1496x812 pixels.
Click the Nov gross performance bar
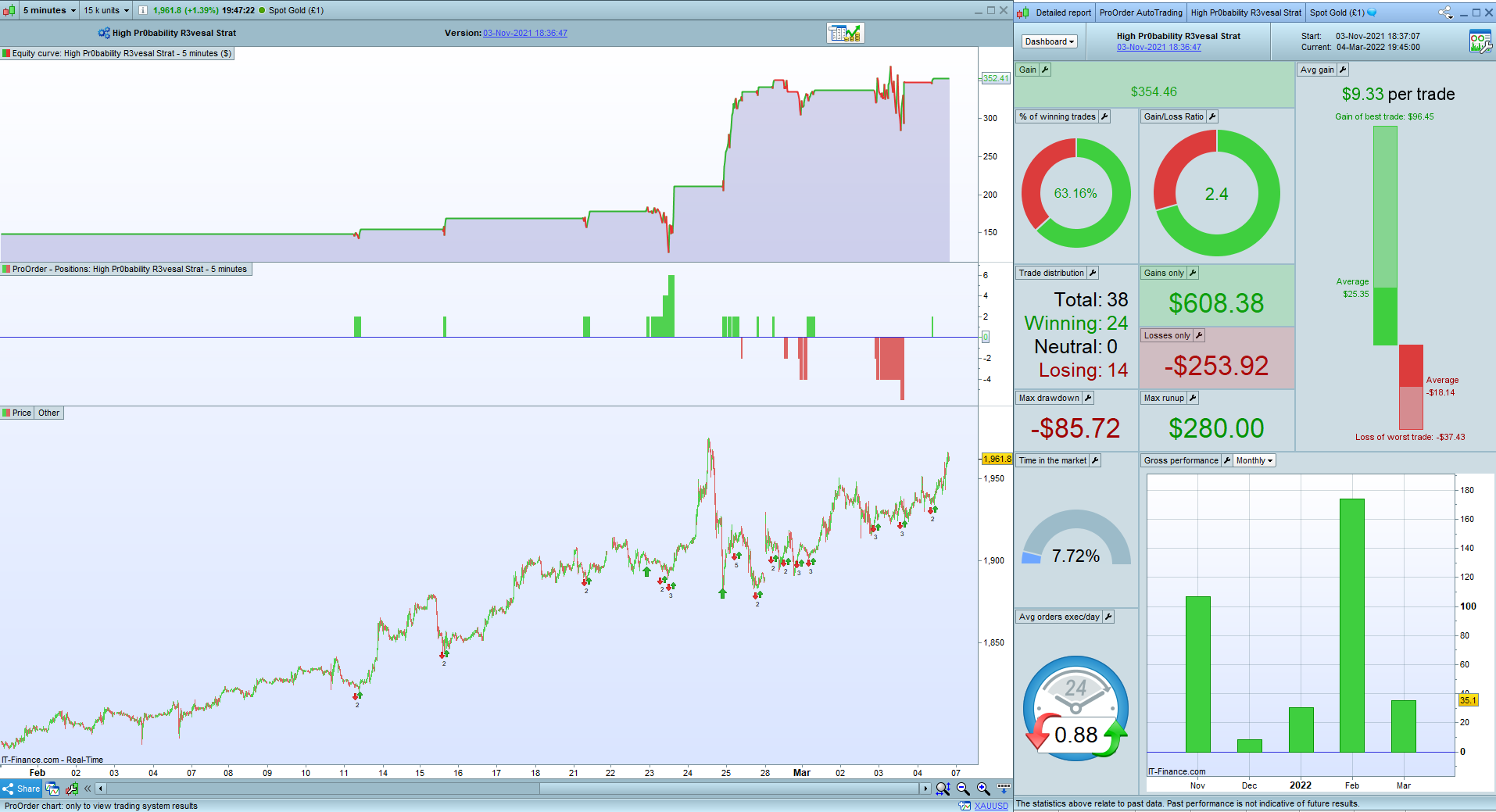click(1198, 674)
